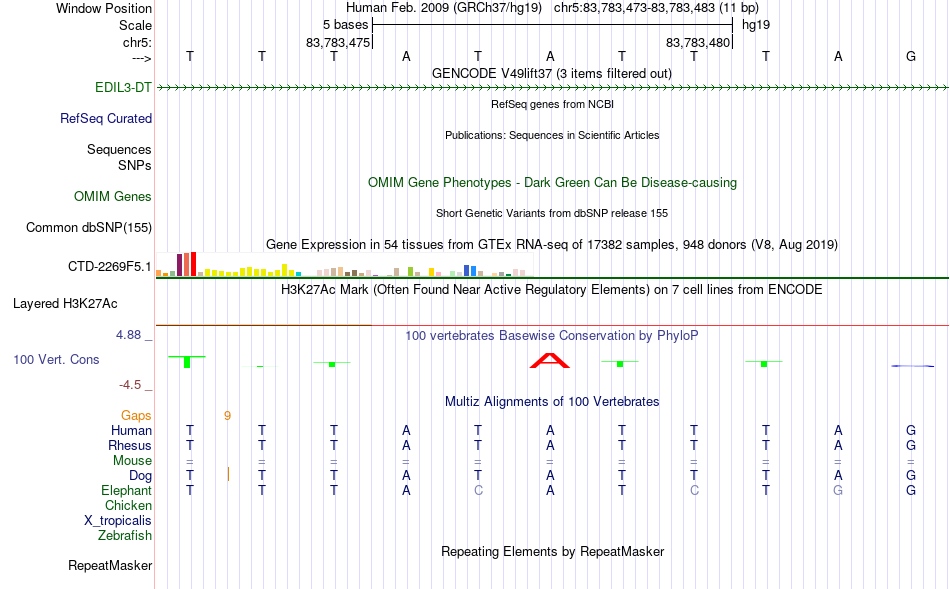Viewport: 950px width, 589px height.
Task: Click the 83,783,475 coordinate marker
Action: click(x=338, y=42)
